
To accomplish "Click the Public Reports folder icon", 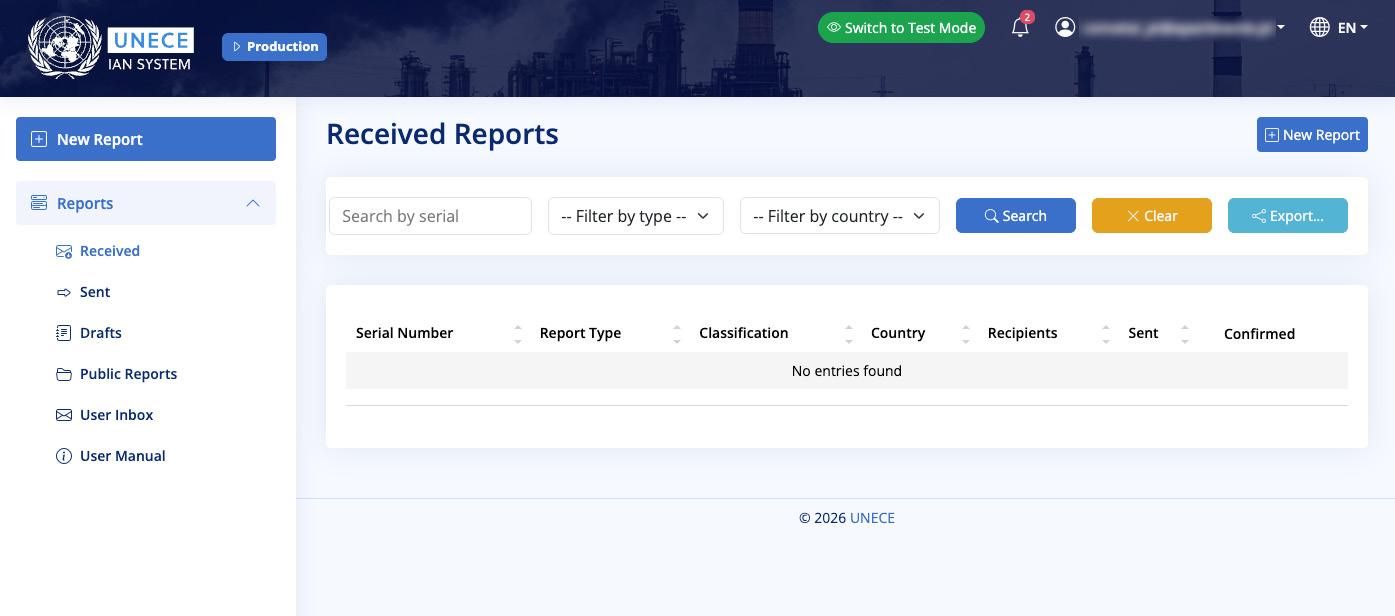I will [64, 374].
